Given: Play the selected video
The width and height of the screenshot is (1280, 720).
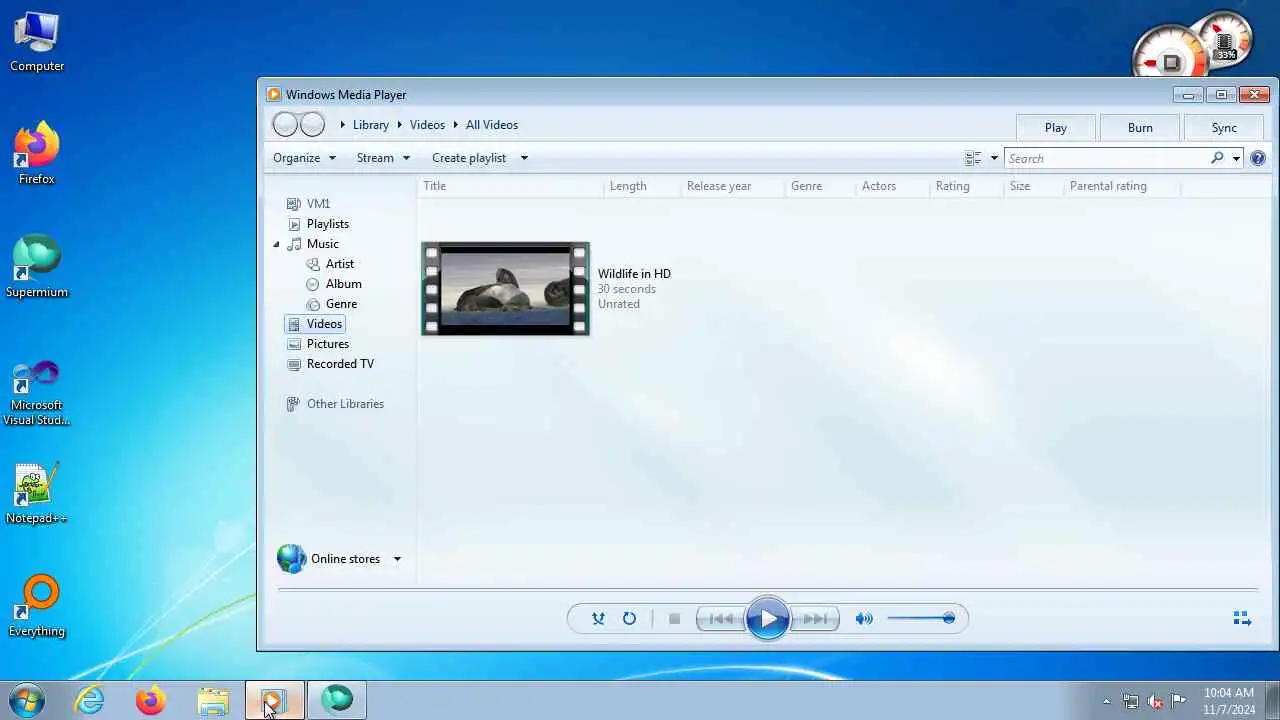Looking at the screenshot, I should 768,618.
